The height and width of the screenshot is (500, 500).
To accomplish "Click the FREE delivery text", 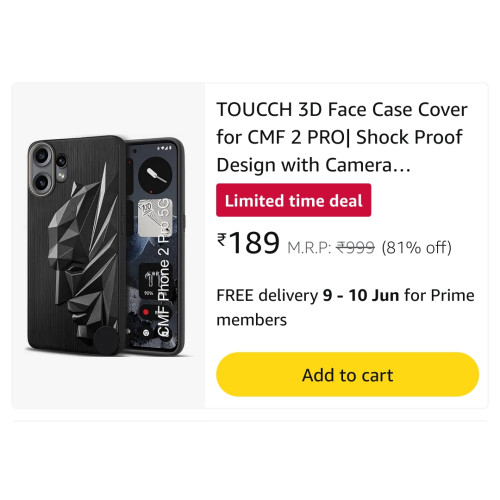I will click(267, 296).
